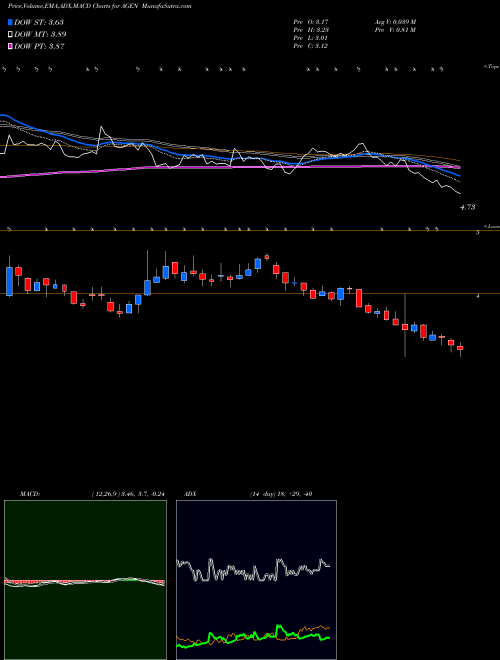Screen dimensions: 500x660
Task: Click the ADX chart panel
Action: pyautogui.click(x=256, y=580)
